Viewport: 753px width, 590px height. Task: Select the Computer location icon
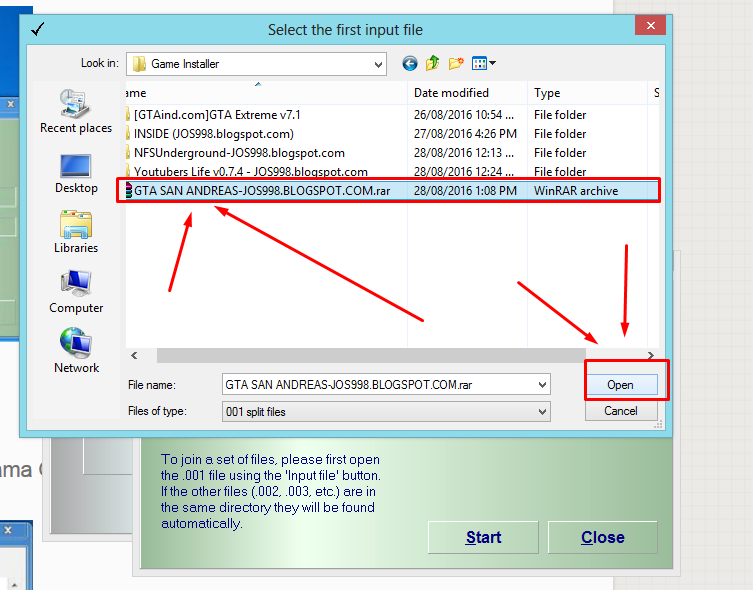[76, 283]
